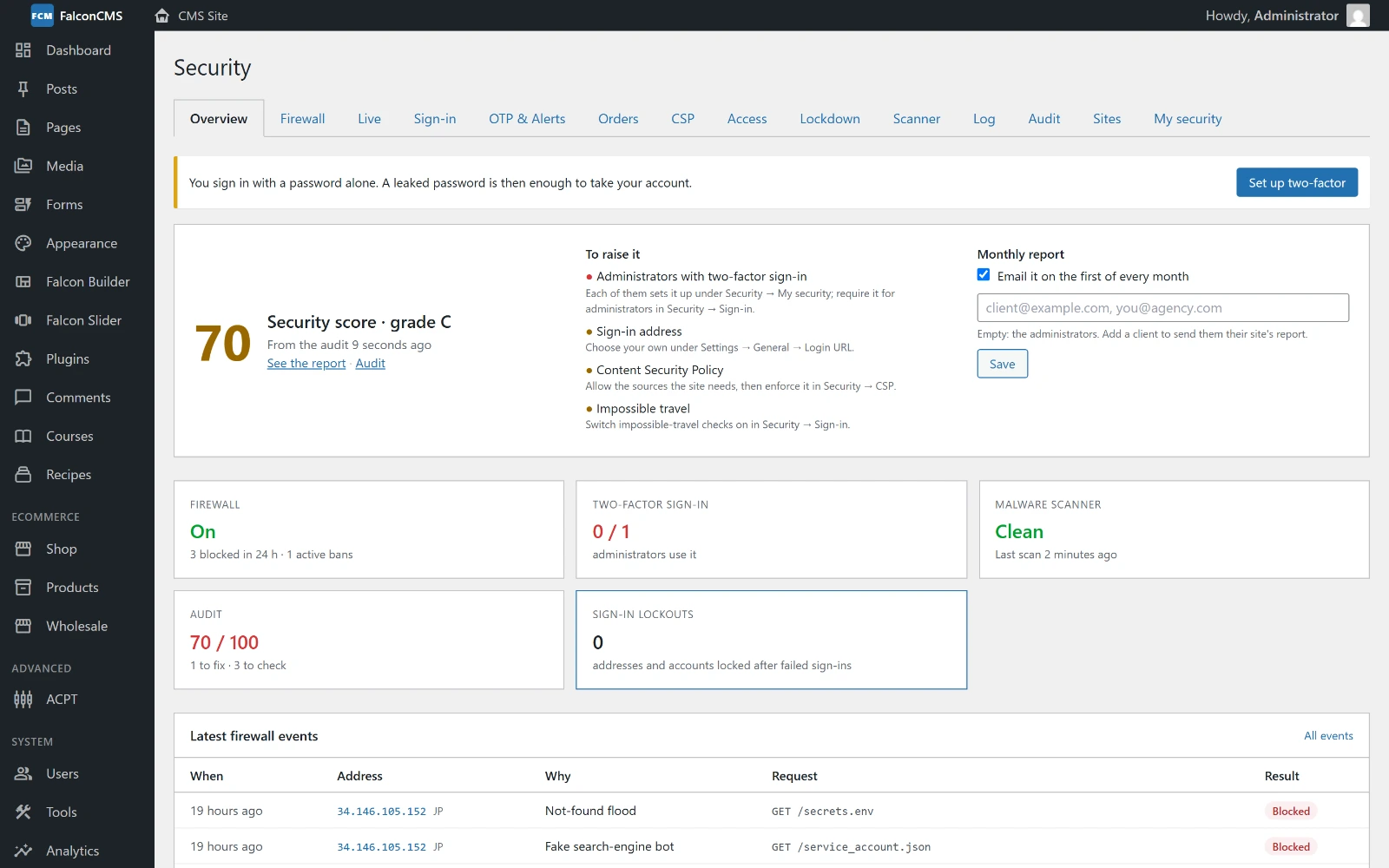Image resolution: width=1389 pixels, height=868 pixels.
Task: Open the ACPT icon in Advanced
Action: [x=23, y=700]
